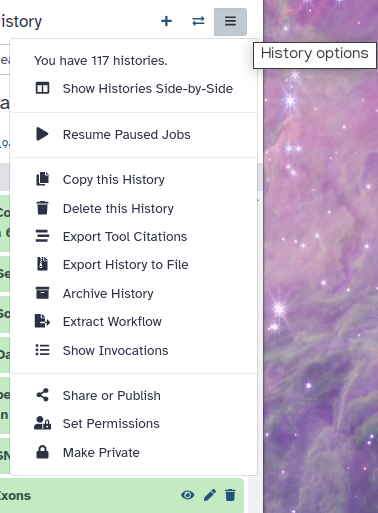Click the Export History to File icon

pyautogui.click(x=42, y=264)
